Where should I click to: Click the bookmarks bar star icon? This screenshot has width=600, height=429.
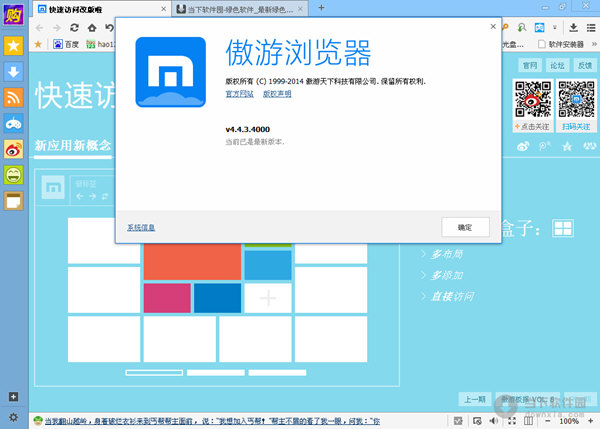click(38, 44)
